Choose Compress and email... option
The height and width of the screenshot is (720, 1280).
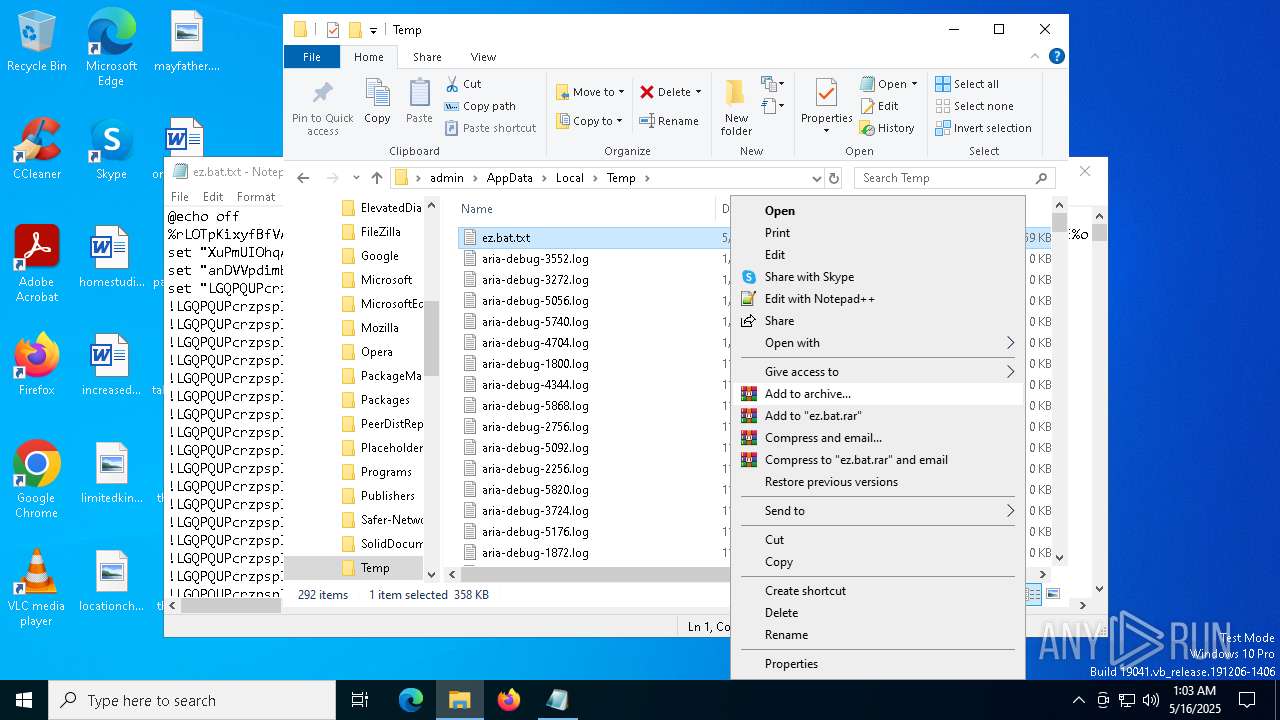tap(878, 438)
